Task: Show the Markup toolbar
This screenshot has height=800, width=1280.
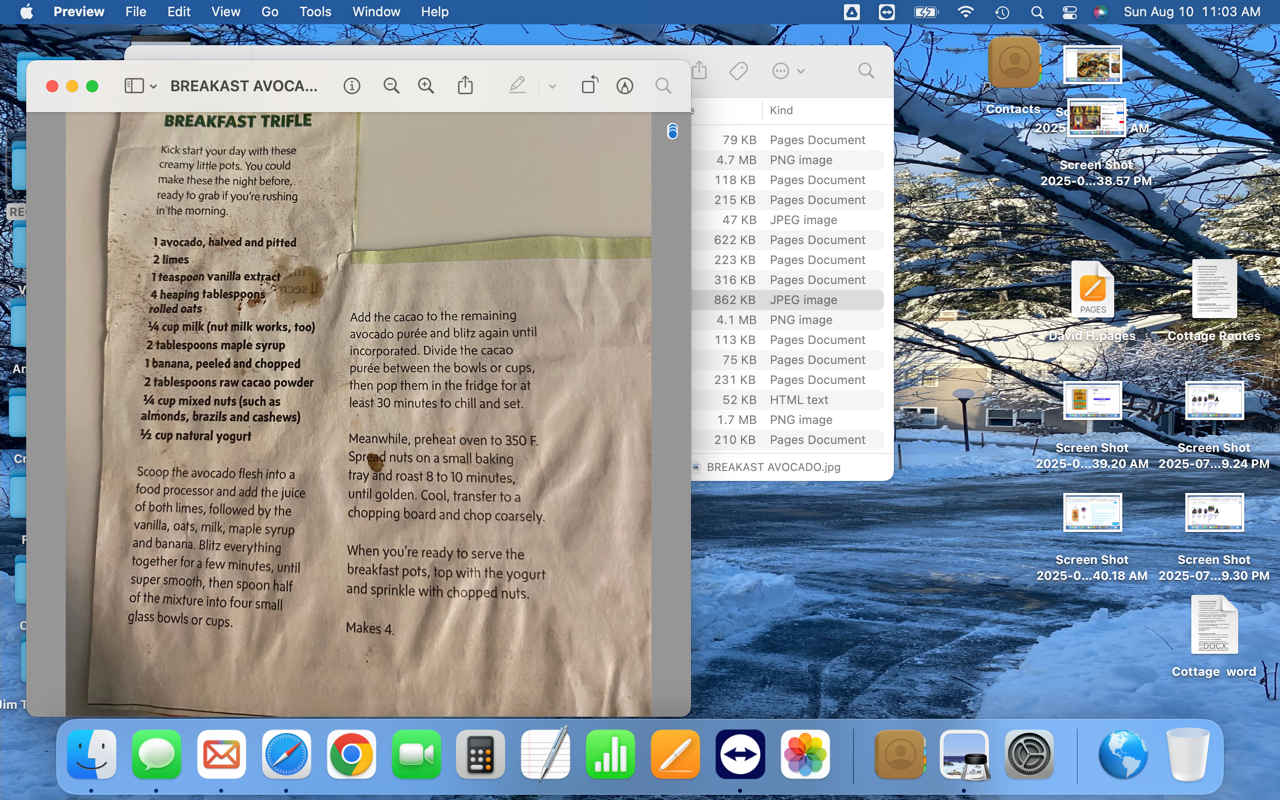Action: click(625, 86)
